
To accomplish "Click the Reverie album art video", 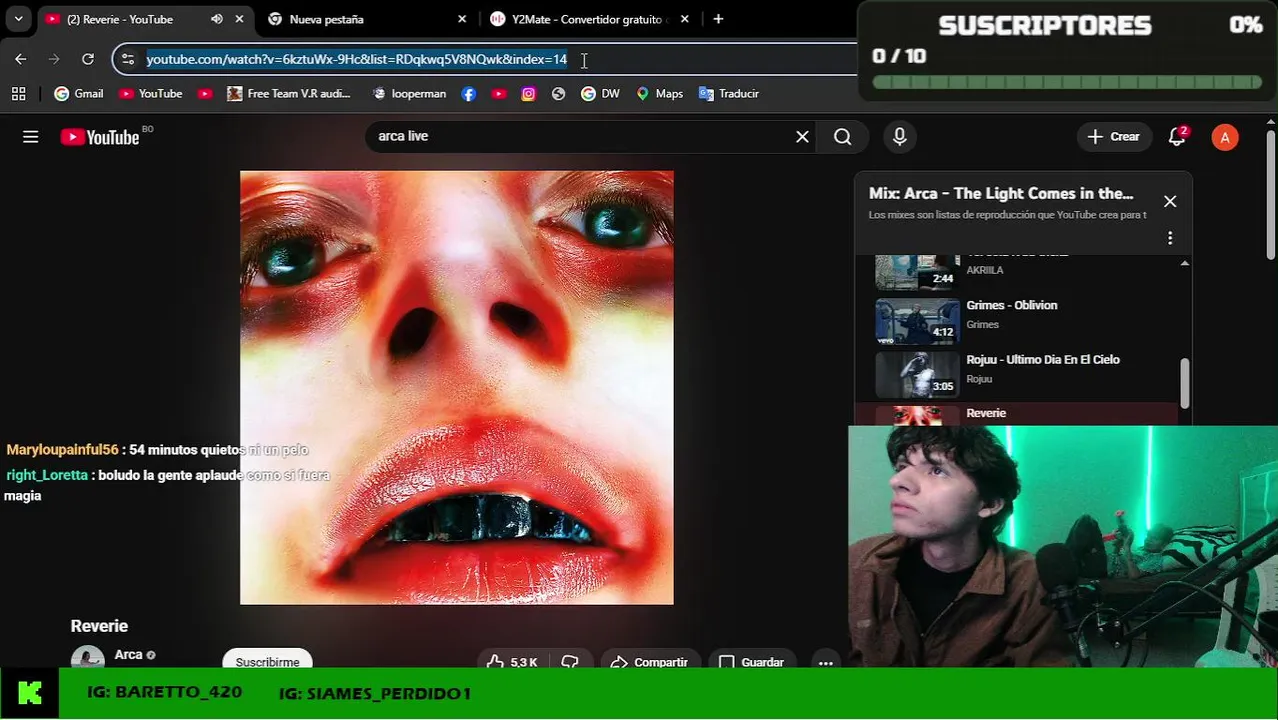I will point(457,387).
